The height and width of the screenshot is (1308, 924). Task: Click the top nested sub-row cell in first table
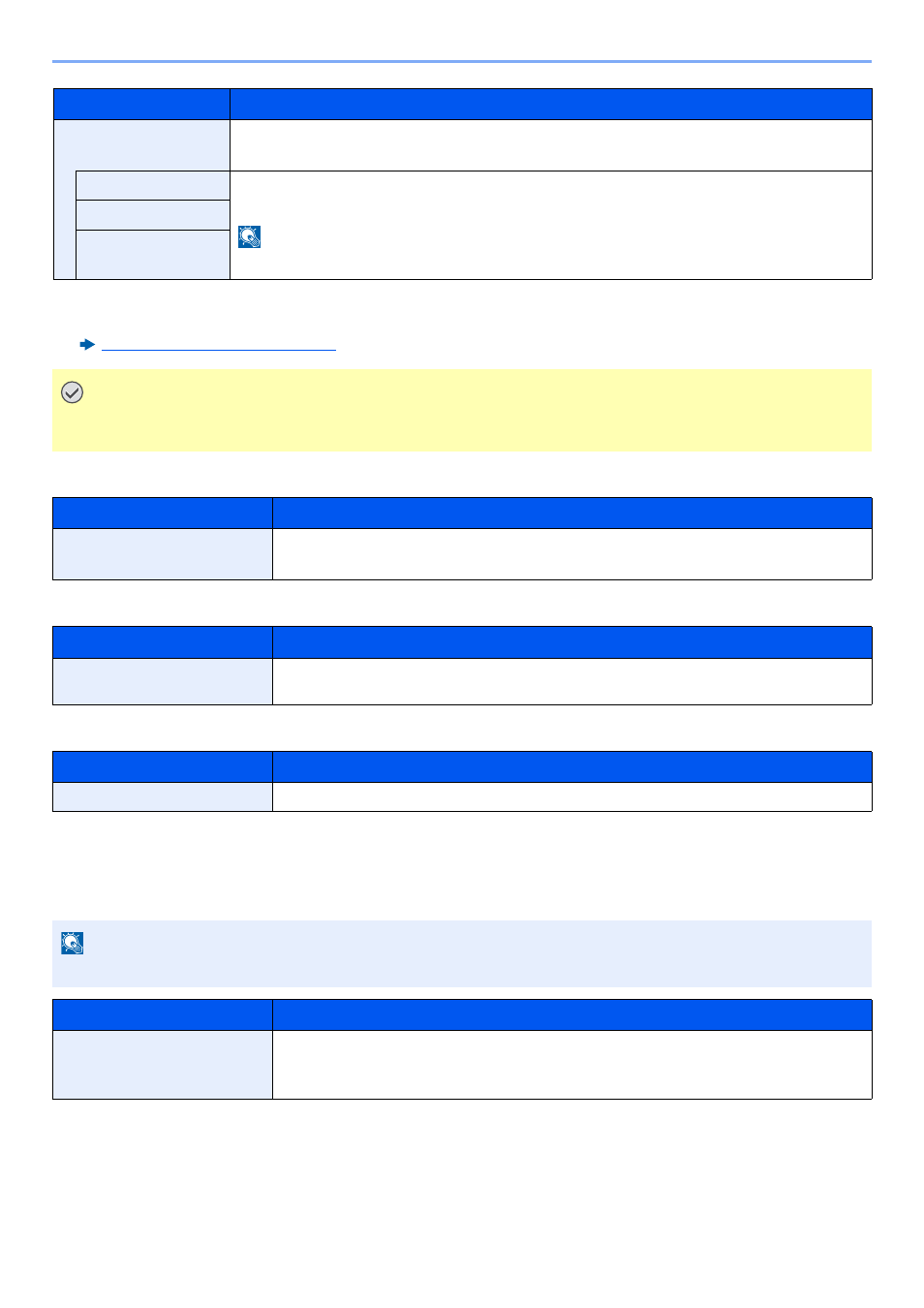[153, 185]
